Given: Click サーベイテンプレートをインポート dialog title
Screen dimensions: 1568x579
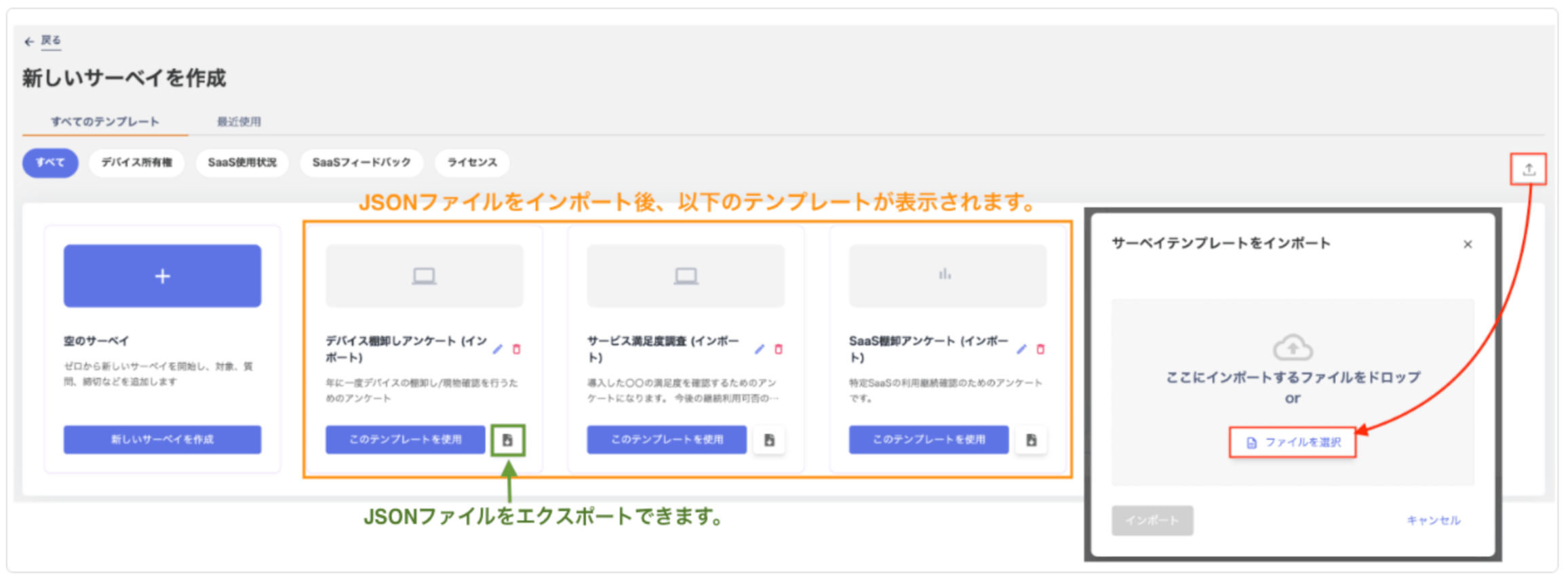Looking at the screenshot, I should pos(1221,243).
